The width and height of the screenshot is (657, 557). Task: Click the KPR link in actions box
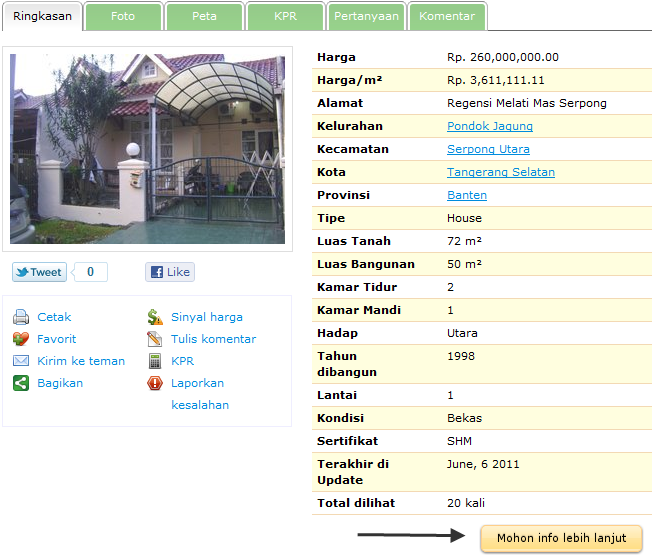182,361
